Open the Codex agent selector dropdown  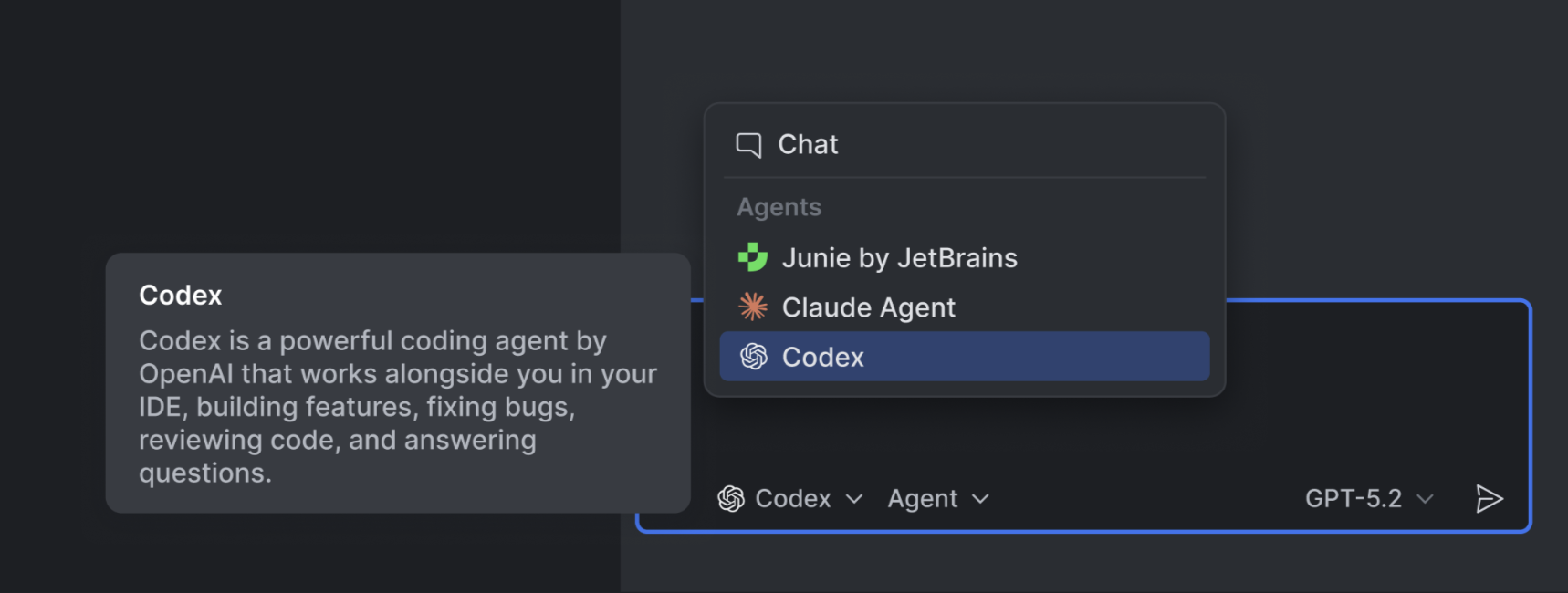coord(792,499)
